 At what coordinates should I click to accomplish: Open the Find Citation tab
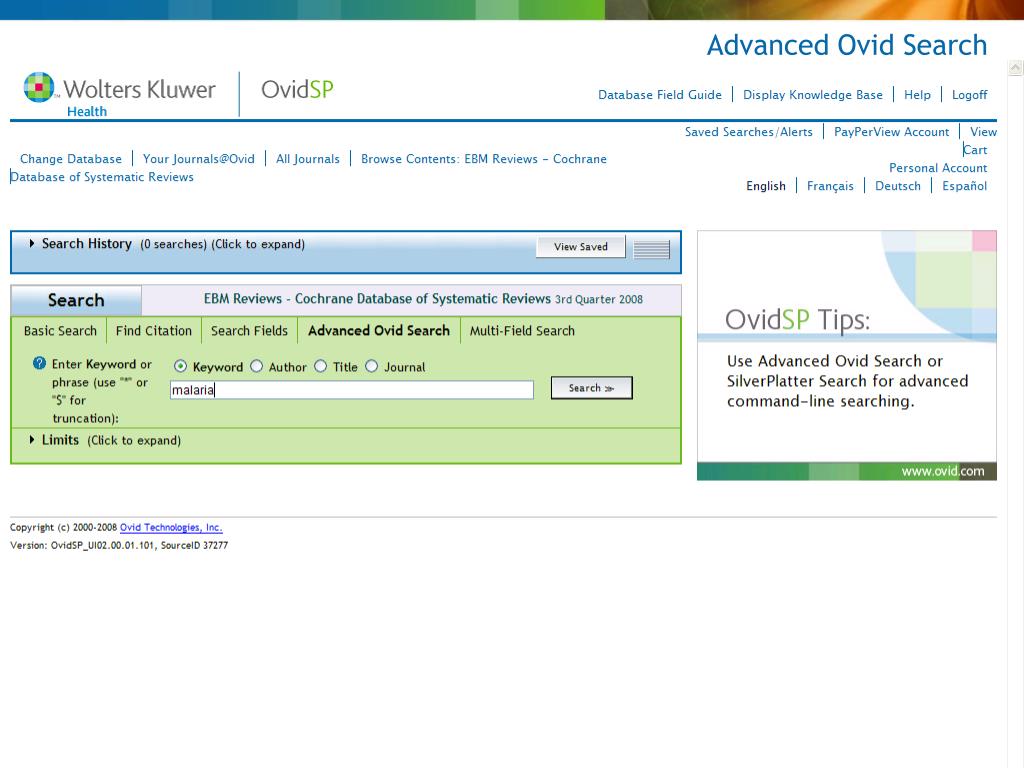click(154, 330)
